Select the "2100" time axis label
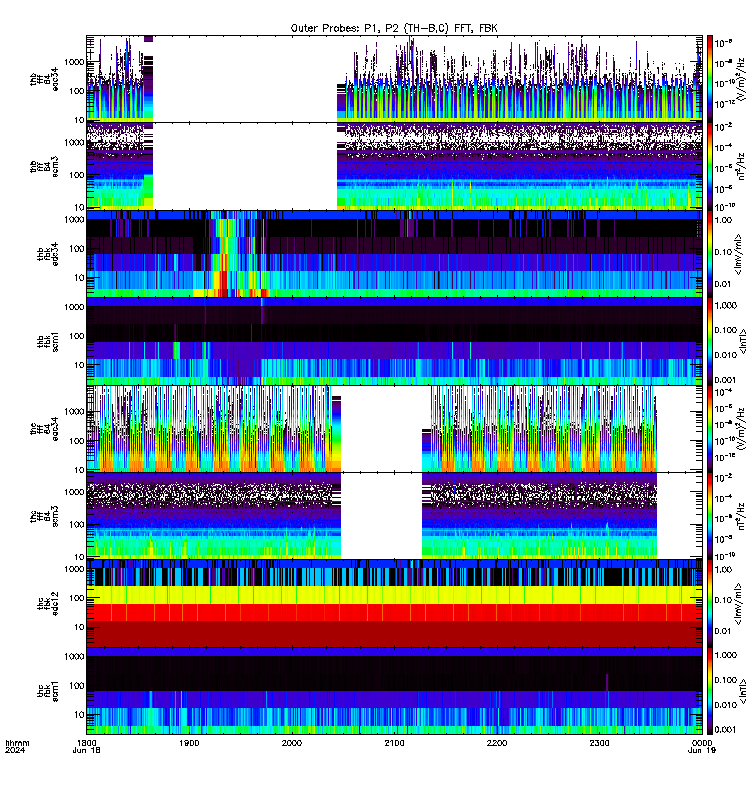The height and width of the screenshot is (800, 750). (394, 743)
